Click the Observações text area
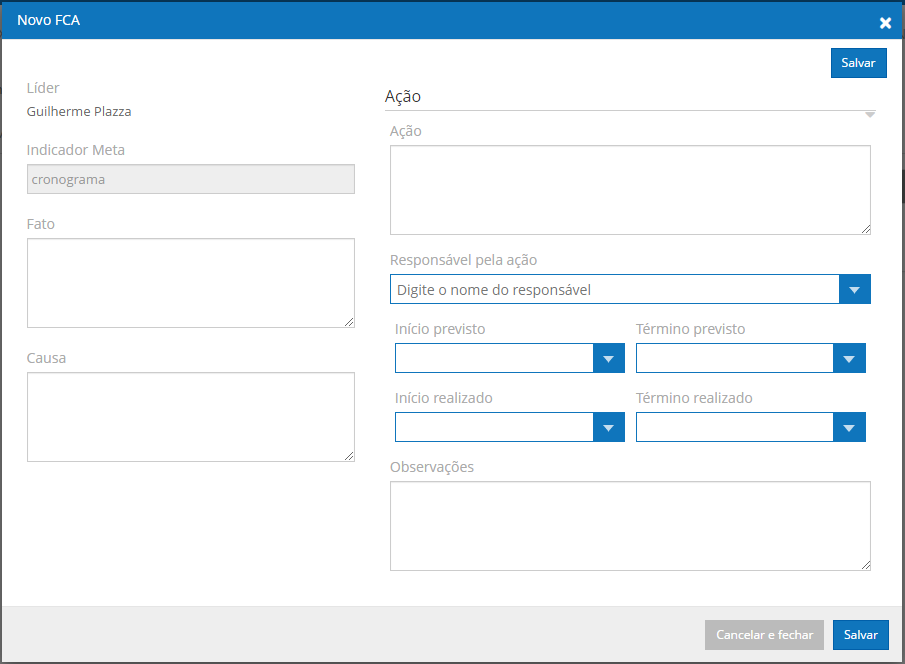905x664 pixels. pos(630,526)
